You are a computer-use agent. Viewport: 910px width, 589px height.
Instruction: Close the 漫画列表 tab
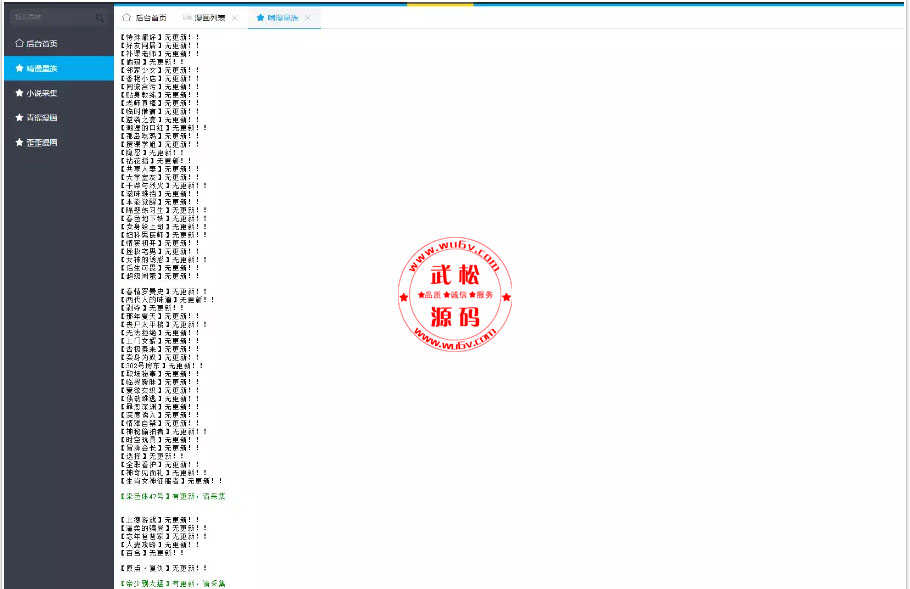(234, 19)
